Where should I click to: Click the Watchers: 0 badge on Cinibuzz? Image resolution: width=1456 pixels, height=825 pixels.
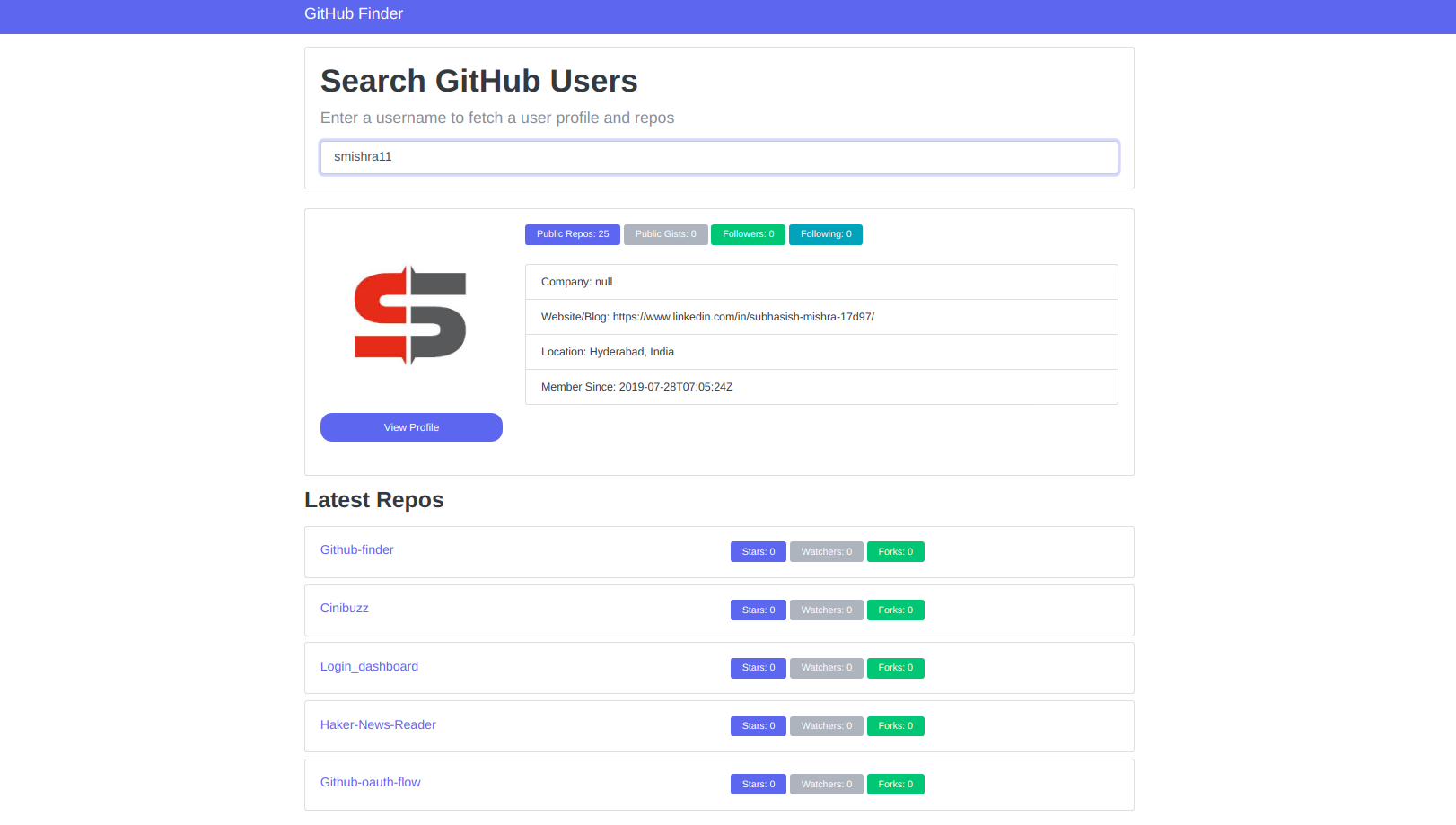826,610
